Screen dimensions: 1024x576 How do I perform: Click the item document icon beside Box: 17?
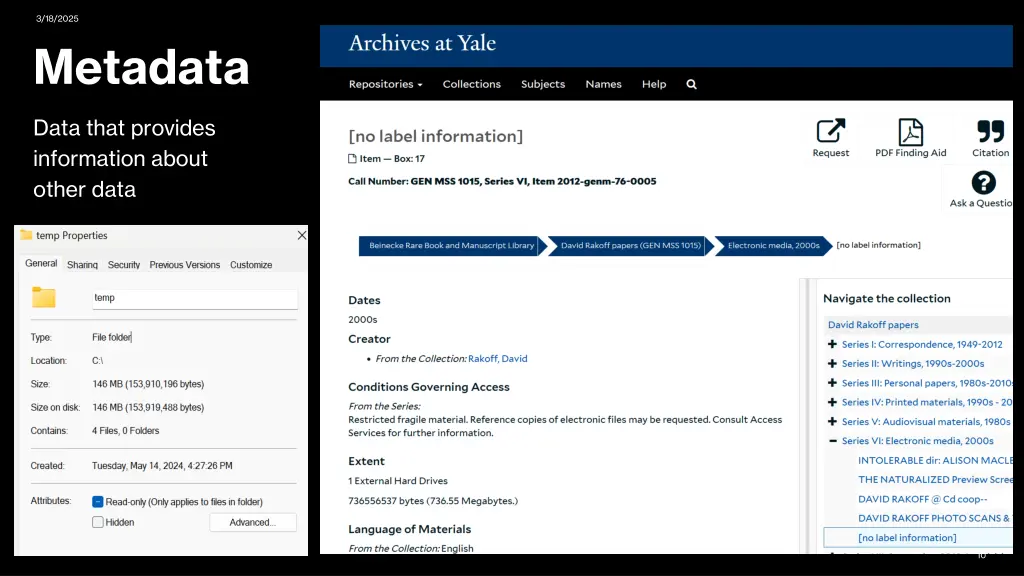pyautogui.click(x=352, y=159)
